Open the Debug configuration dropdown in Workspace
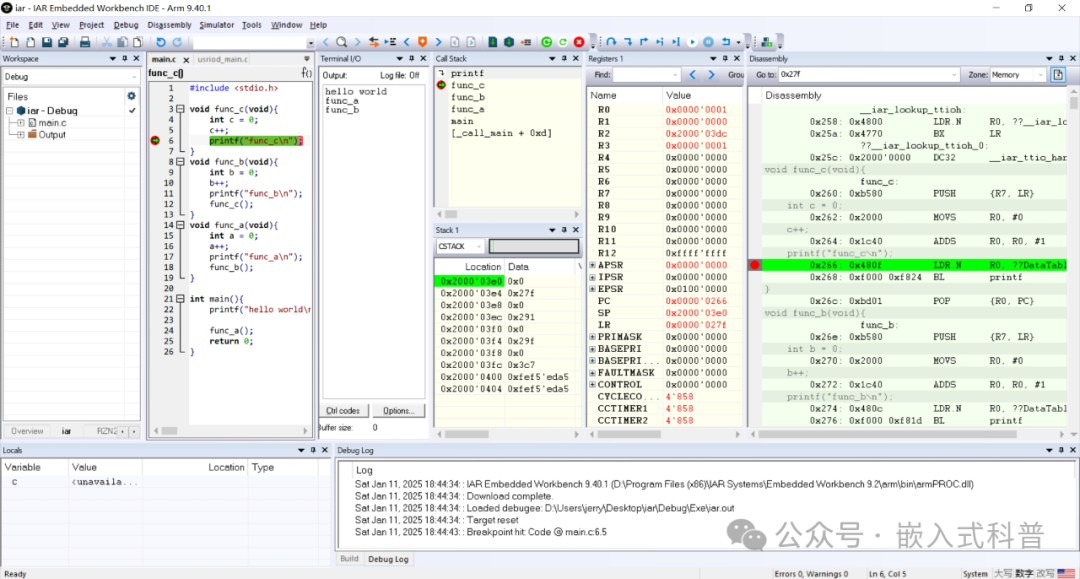 (x=133, y=77)
